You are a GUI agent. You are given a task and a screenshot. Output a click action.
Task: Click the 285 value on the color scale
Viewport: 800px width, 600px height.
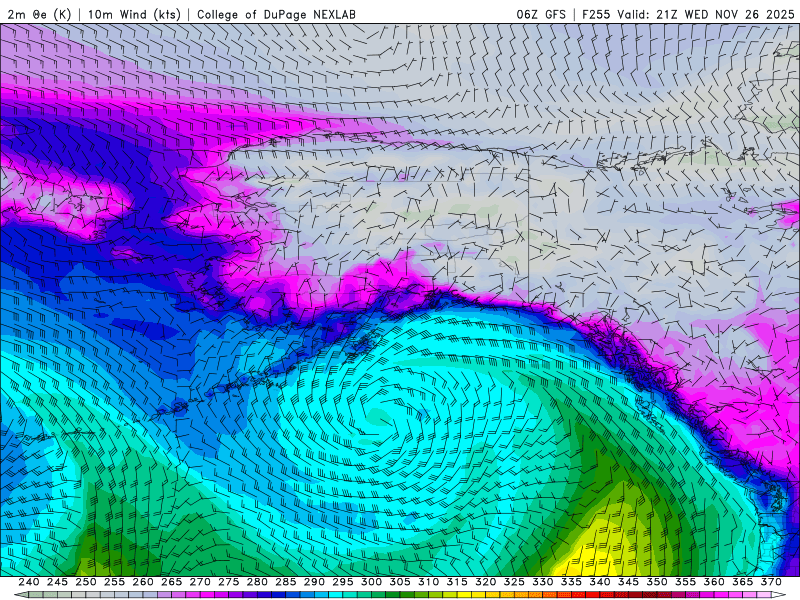click(x=286, y=582)
